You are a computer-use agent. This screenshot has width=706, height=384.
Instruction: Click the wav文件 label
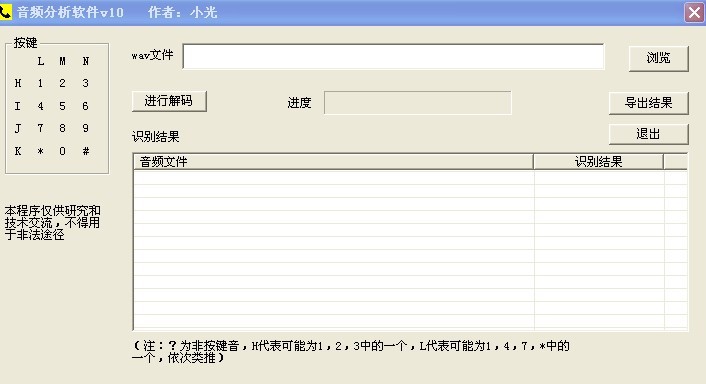[x=152, y=55]
